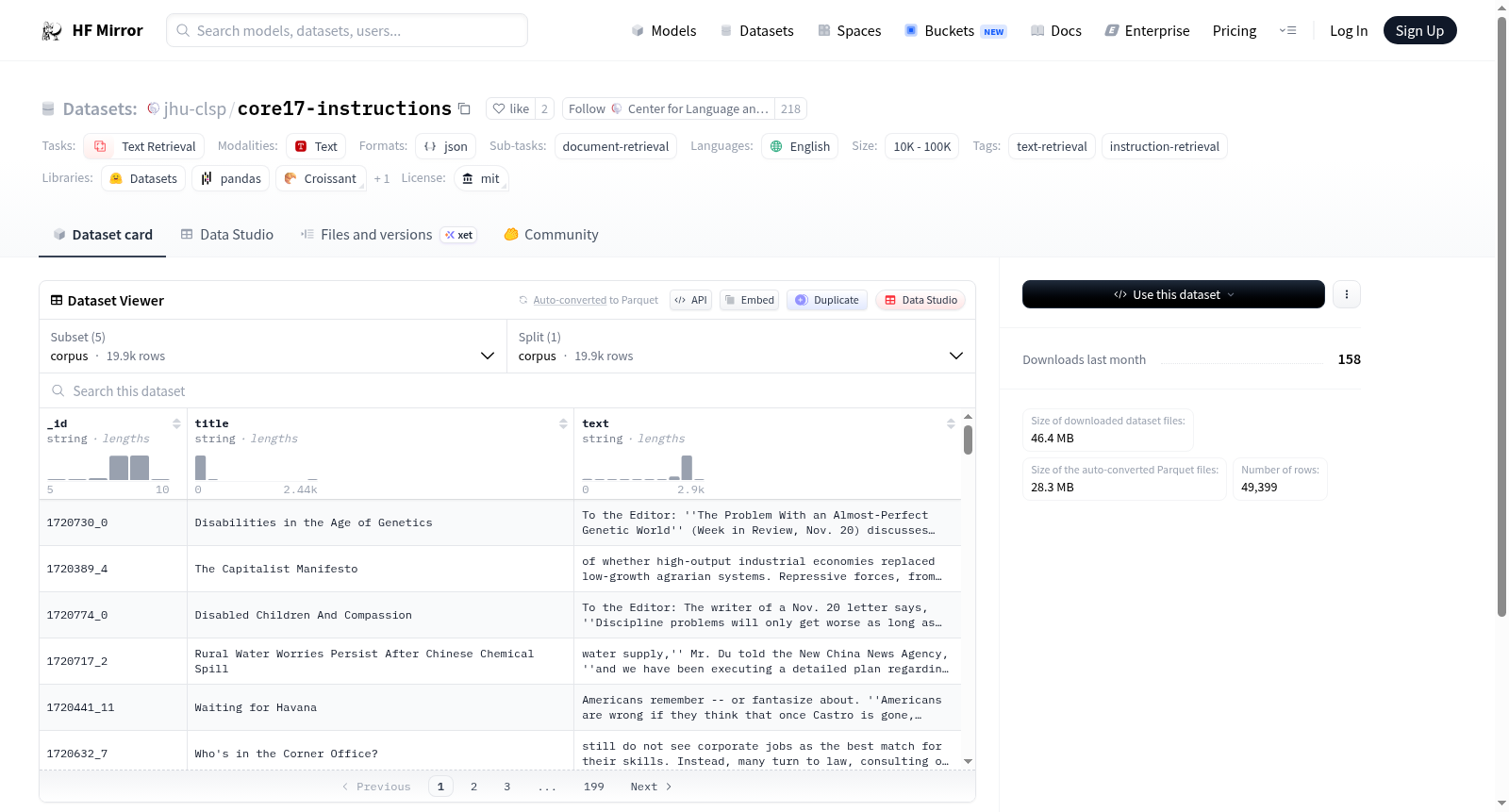Switch to Files and versions tab

click(x=389, y=235)
